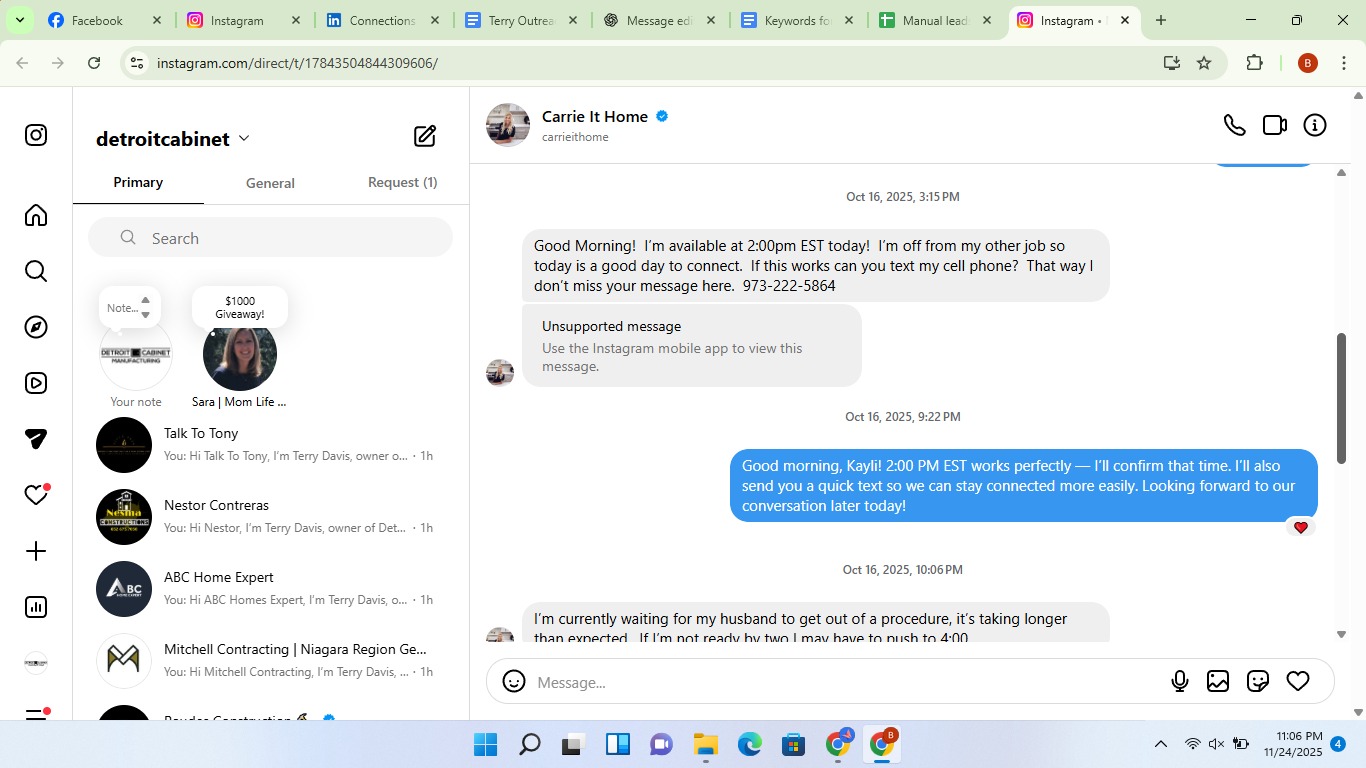Click the Instagram logo in the sidebar
The width and height of the screenshot is (1366, 768).
click(36, 135)
